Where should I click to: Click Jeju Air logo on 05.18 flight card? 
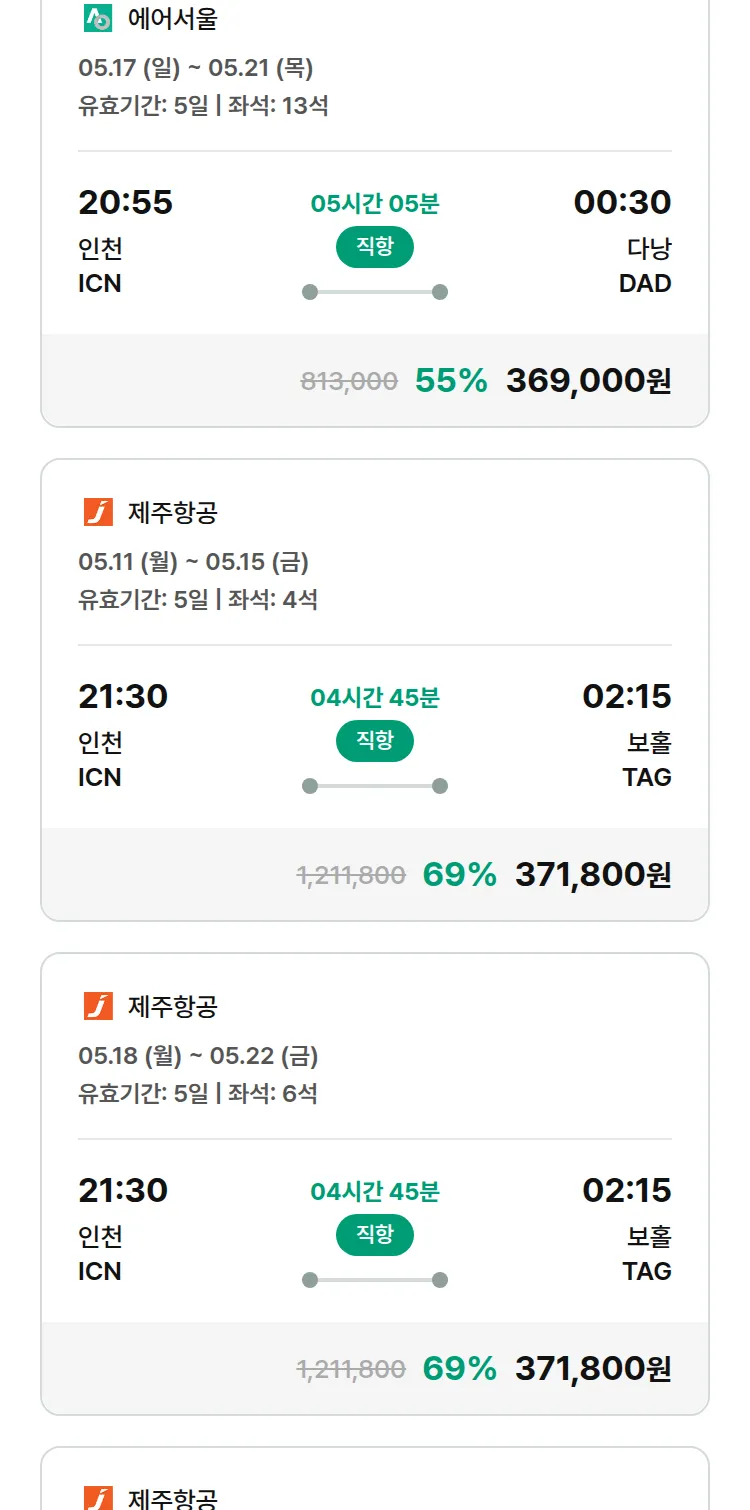point(98,1006)
